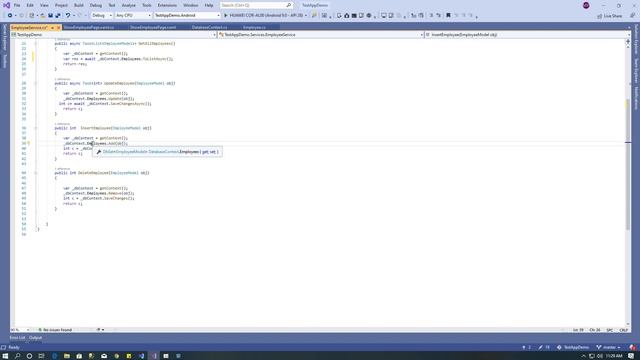Screen dimensions: 640x360
Task: Expand the debug target device dropdown arrow
Action: (x=306, y=16)
